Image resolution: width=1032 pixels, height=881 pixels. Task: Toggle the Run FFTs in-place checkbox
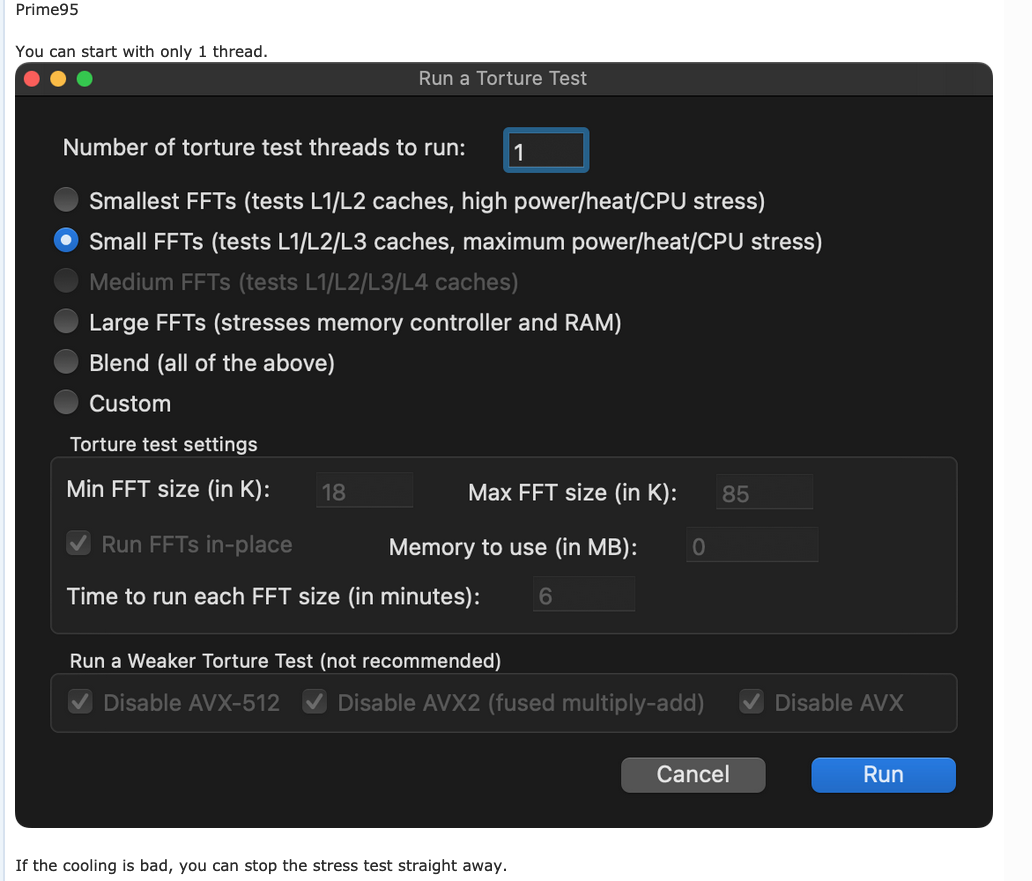[79, 544]
